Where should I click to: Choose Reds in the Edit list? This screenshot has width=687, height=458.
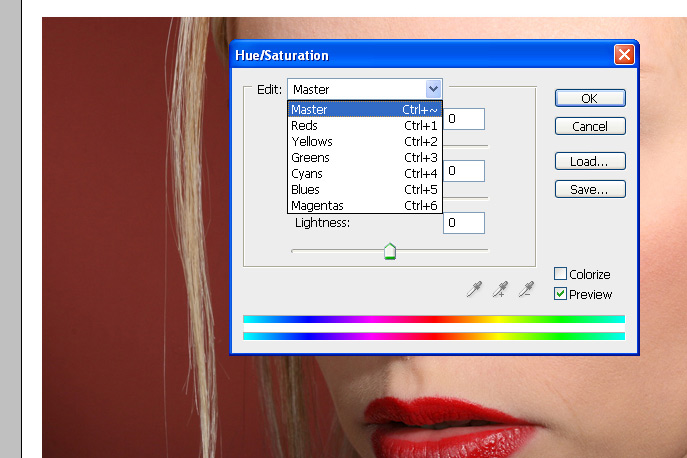coord(365,126)
